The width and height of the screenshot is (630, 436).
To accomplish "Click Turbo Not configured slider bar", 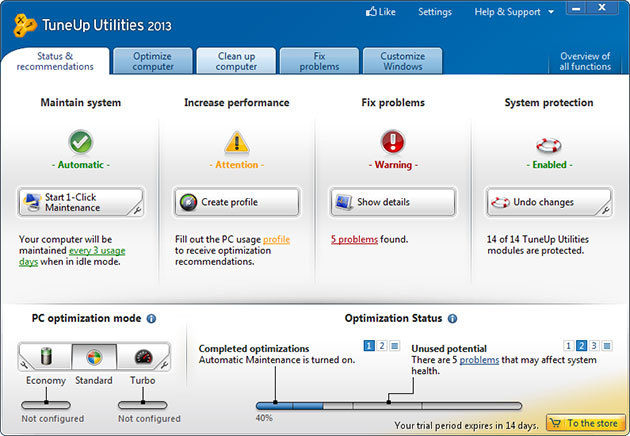I will click(143, 405).
